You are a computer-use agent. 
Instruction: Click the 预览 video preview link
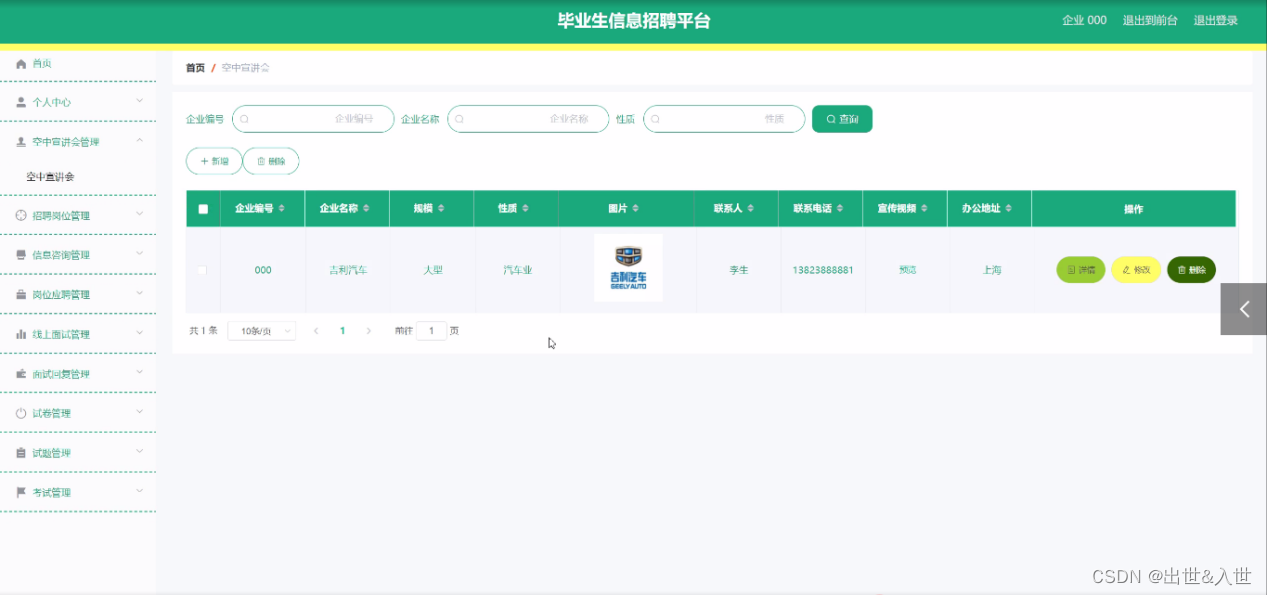(x=907, y=270)
